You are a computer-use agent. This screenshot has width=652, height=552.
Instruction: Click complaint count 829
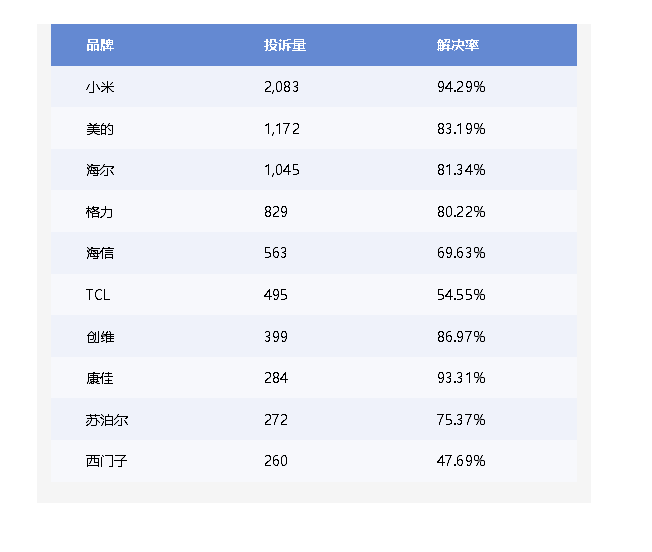pyautogui.click(x=276, y=212)
